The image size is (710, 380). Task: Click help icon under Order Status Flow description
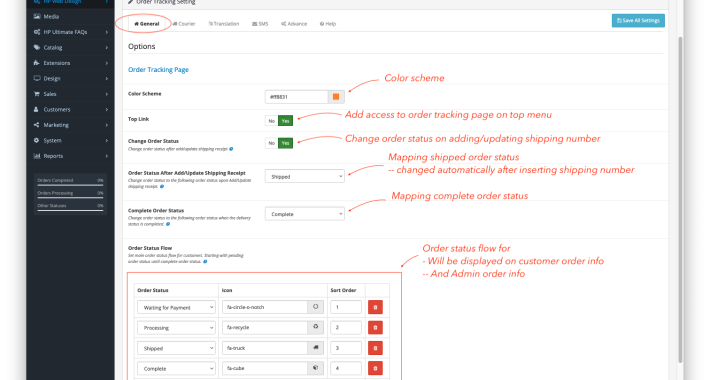coord(205,261)
